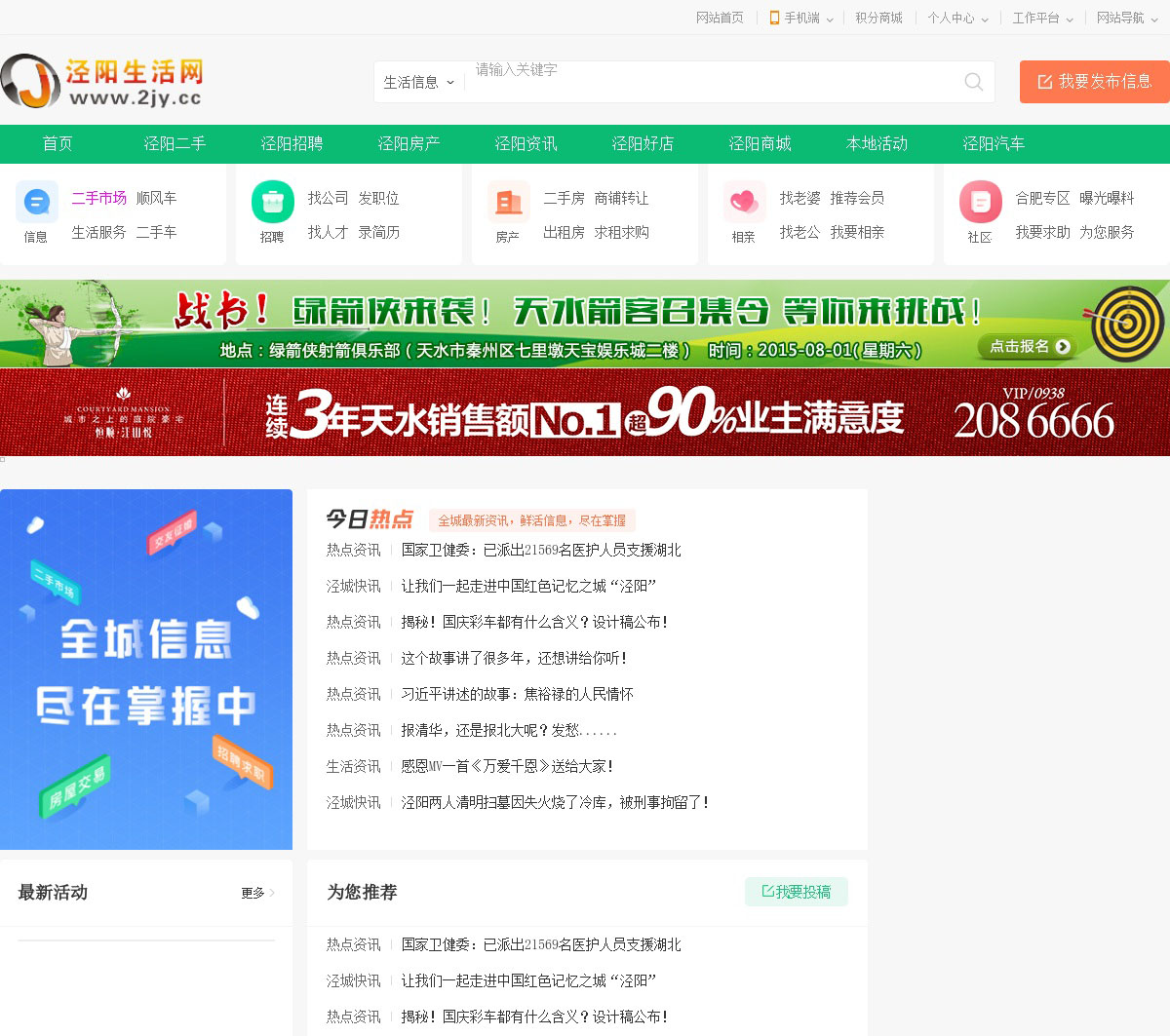The height and width of the screenshot is (1036, 1170).
Task: Click the 求租求购 link
Action: click(621, 232)
